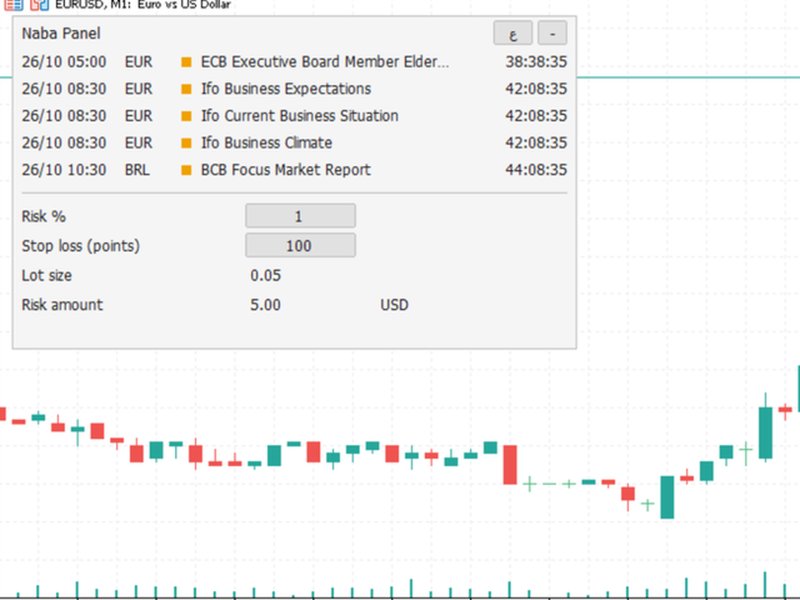This screenshot has width=800, height=600.
Task: Click the date of Ifo Business Expectations
Action: 64,89
